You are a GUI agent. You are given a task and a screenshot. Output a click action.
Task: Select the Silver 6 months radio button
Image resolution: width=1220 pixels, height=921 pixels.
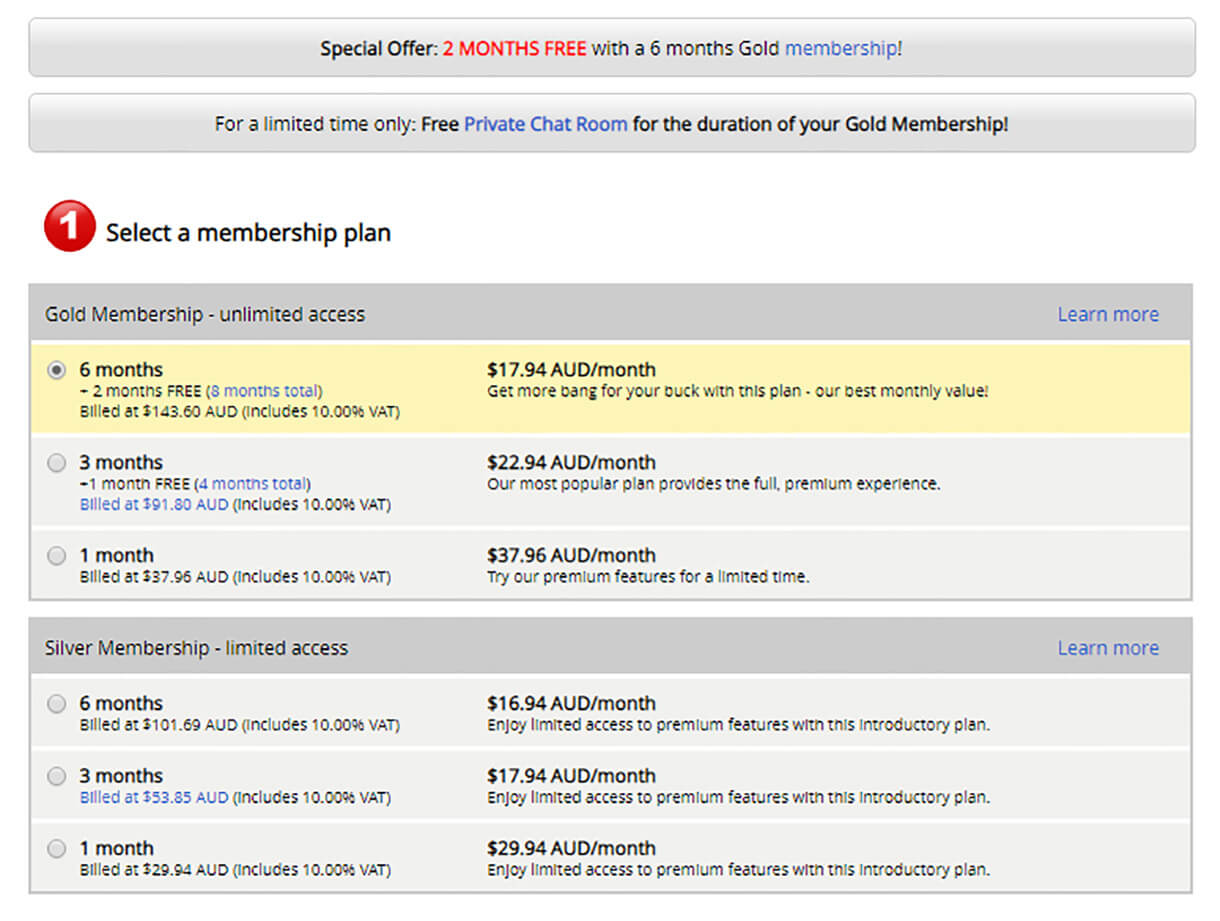(x=57, y=704)
